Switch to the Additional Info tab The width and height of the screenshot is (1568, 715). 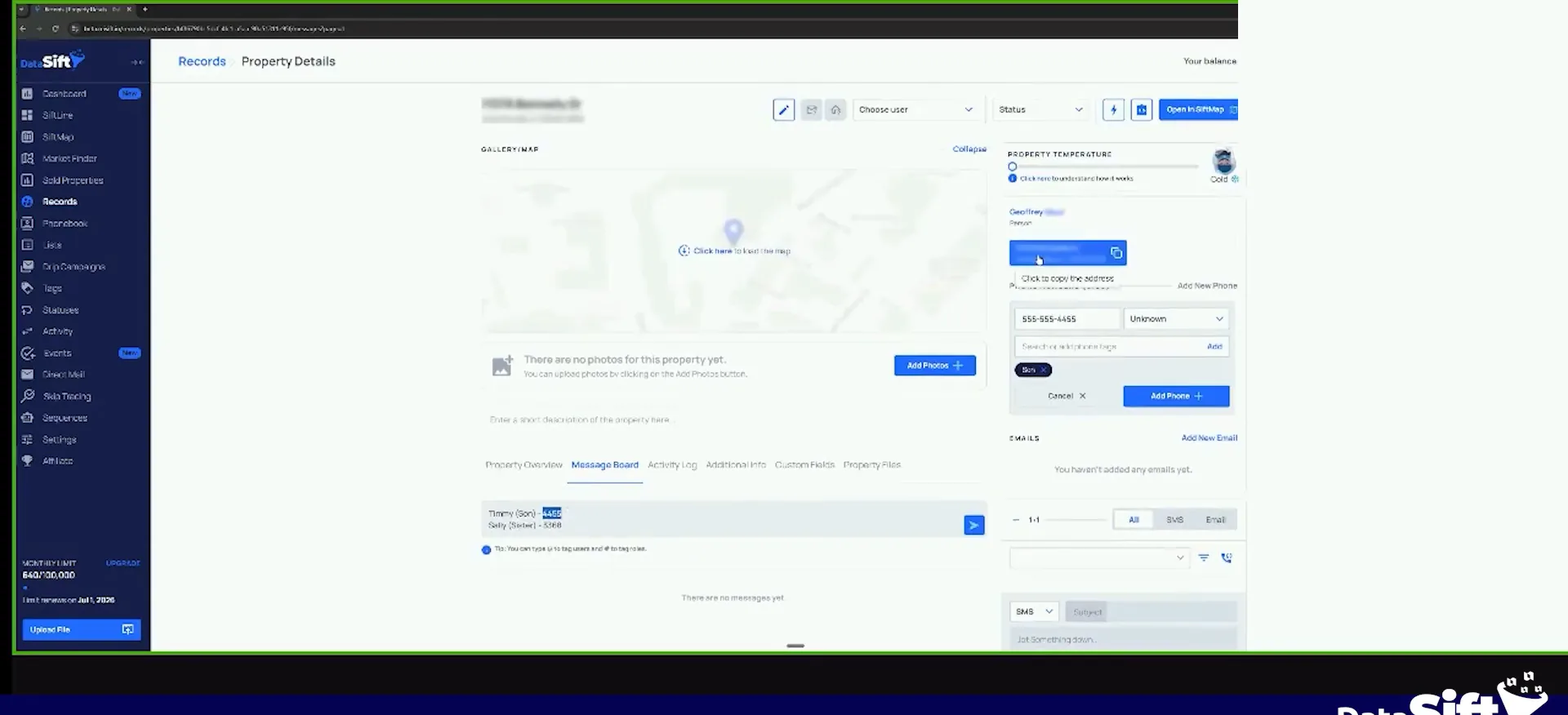[x=736, y=465]
